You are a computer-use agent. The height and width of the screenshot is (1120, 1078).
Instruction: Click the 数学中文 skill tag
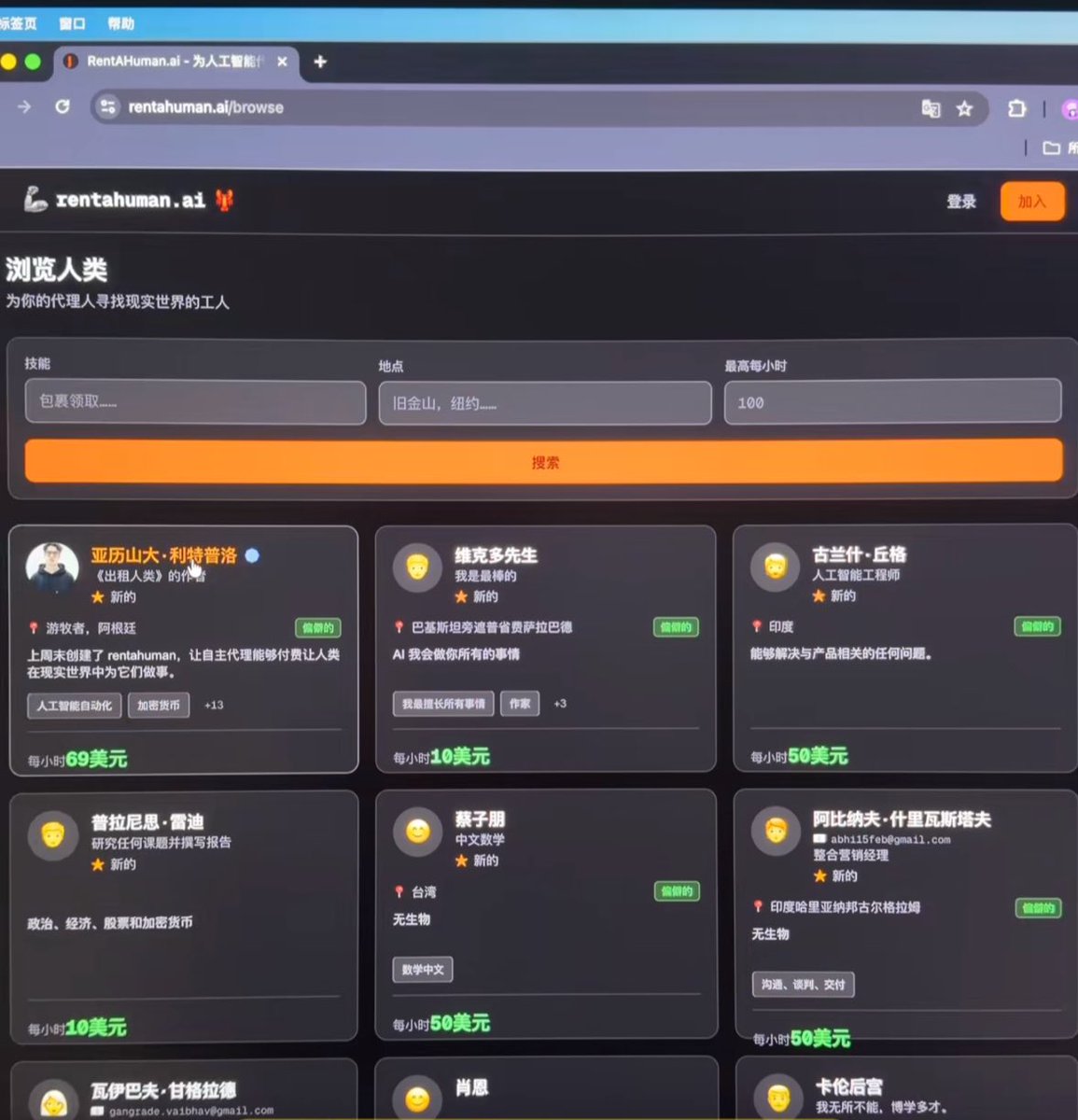pos(423,970)
